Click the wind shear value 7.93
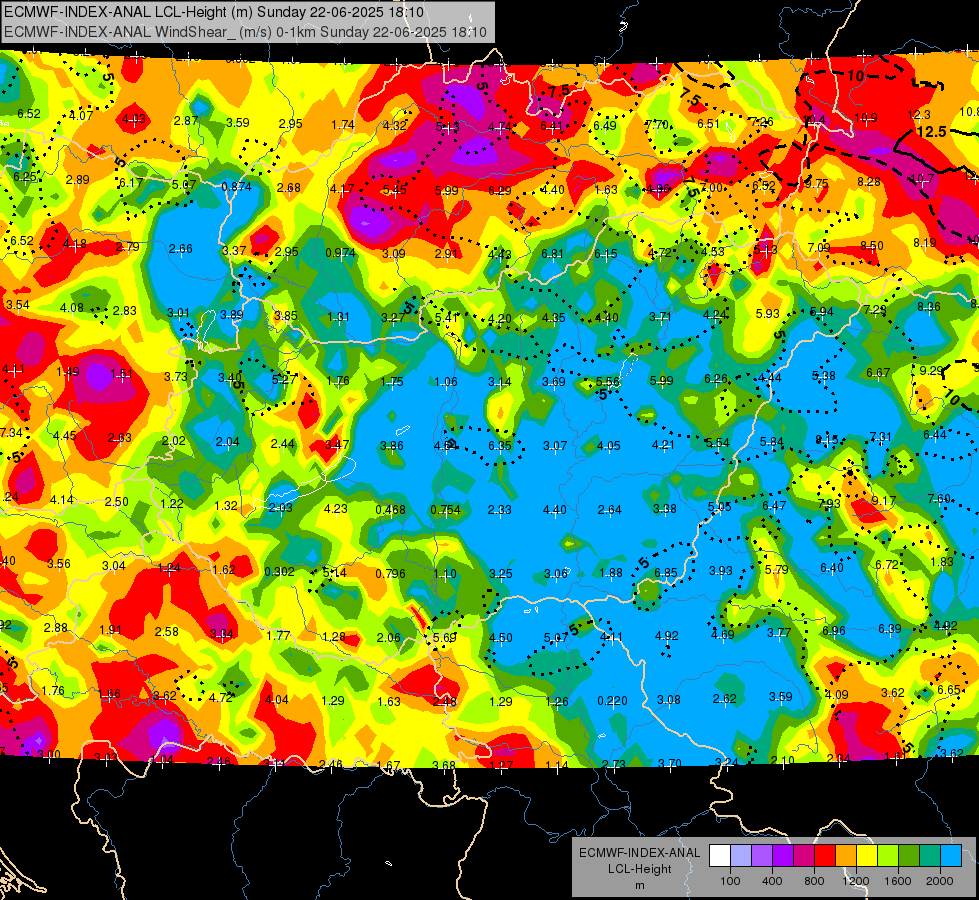Viewport: 979px width, 900px height. pyautogui.click(x=829, y=503)
